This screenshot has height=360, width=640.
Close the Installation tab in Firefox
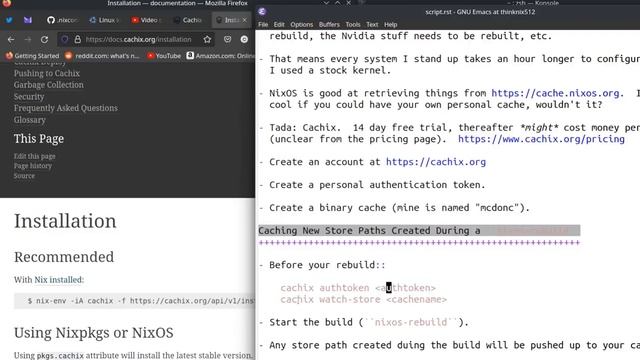pos(244,20)
